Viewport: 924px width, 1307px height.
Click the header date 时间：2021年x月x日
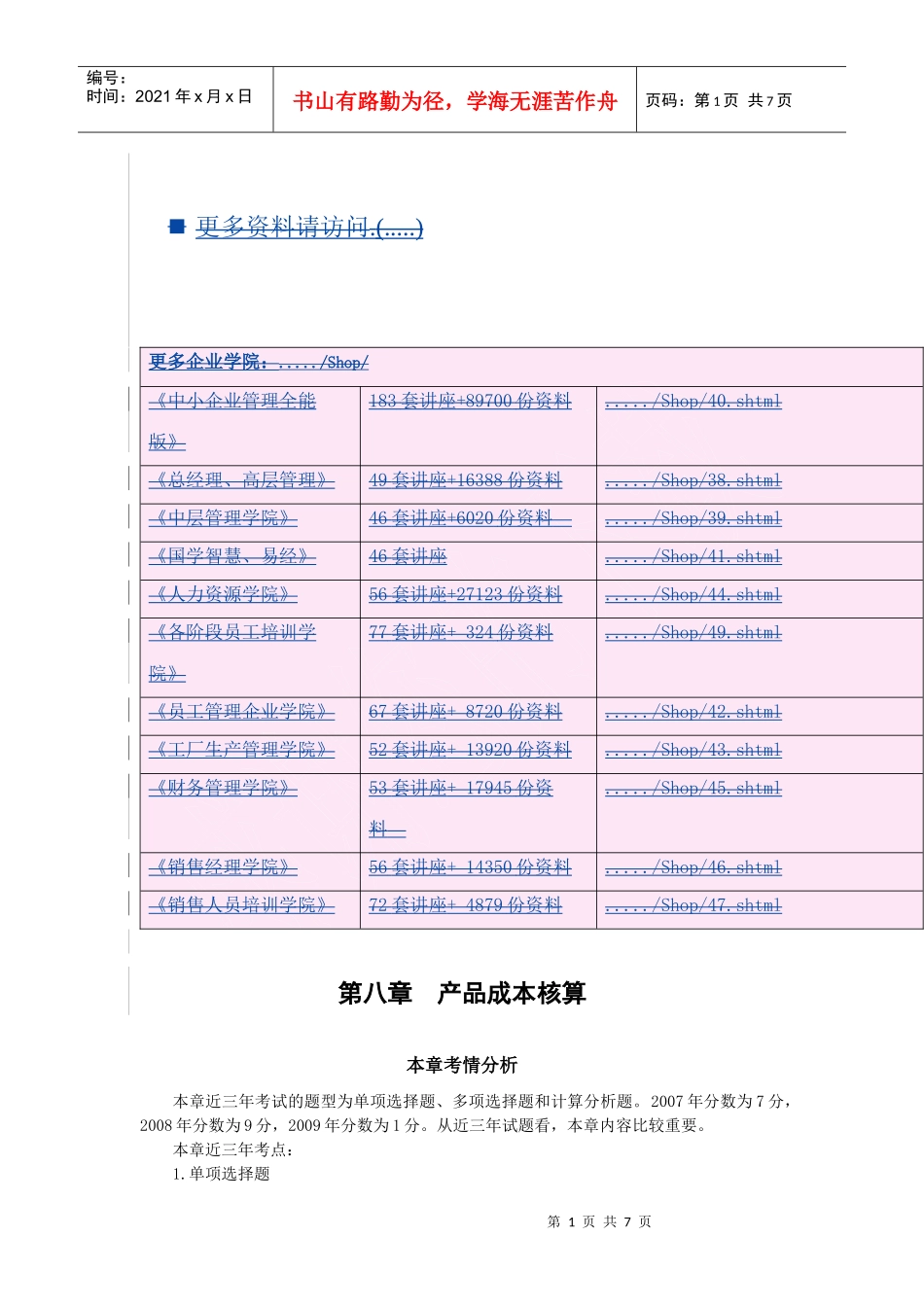169,96
